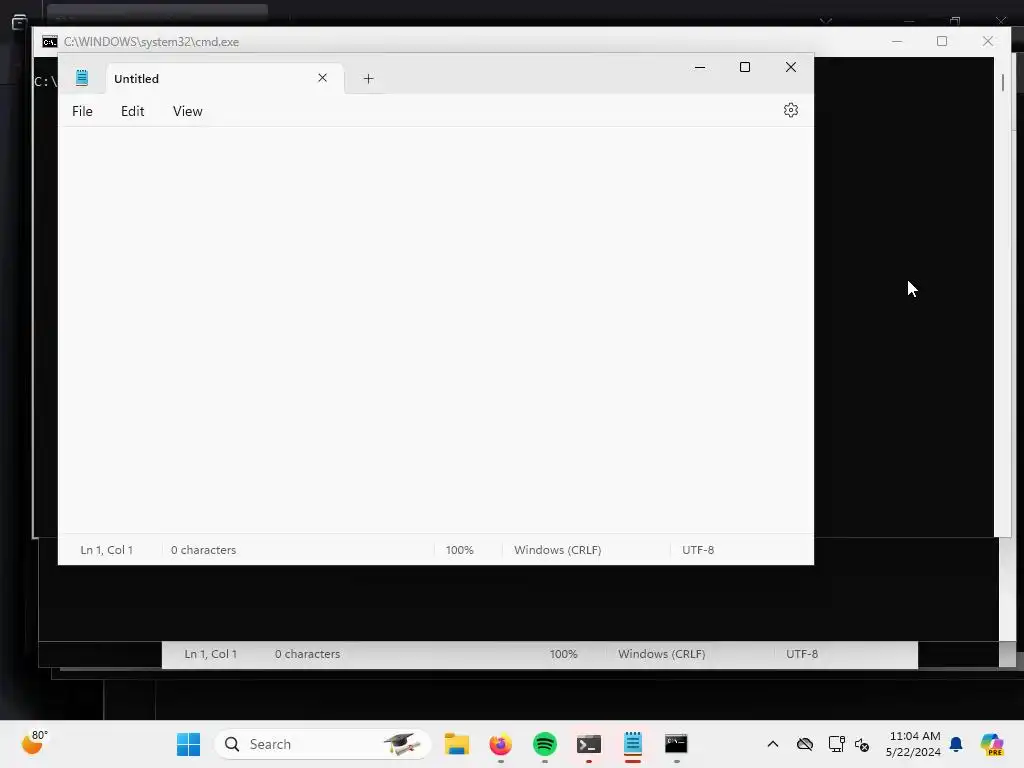Viewport: 1024px width, 768px height.
Task: Open Notepad settings gear icon
Action: [x=791, y=110]
